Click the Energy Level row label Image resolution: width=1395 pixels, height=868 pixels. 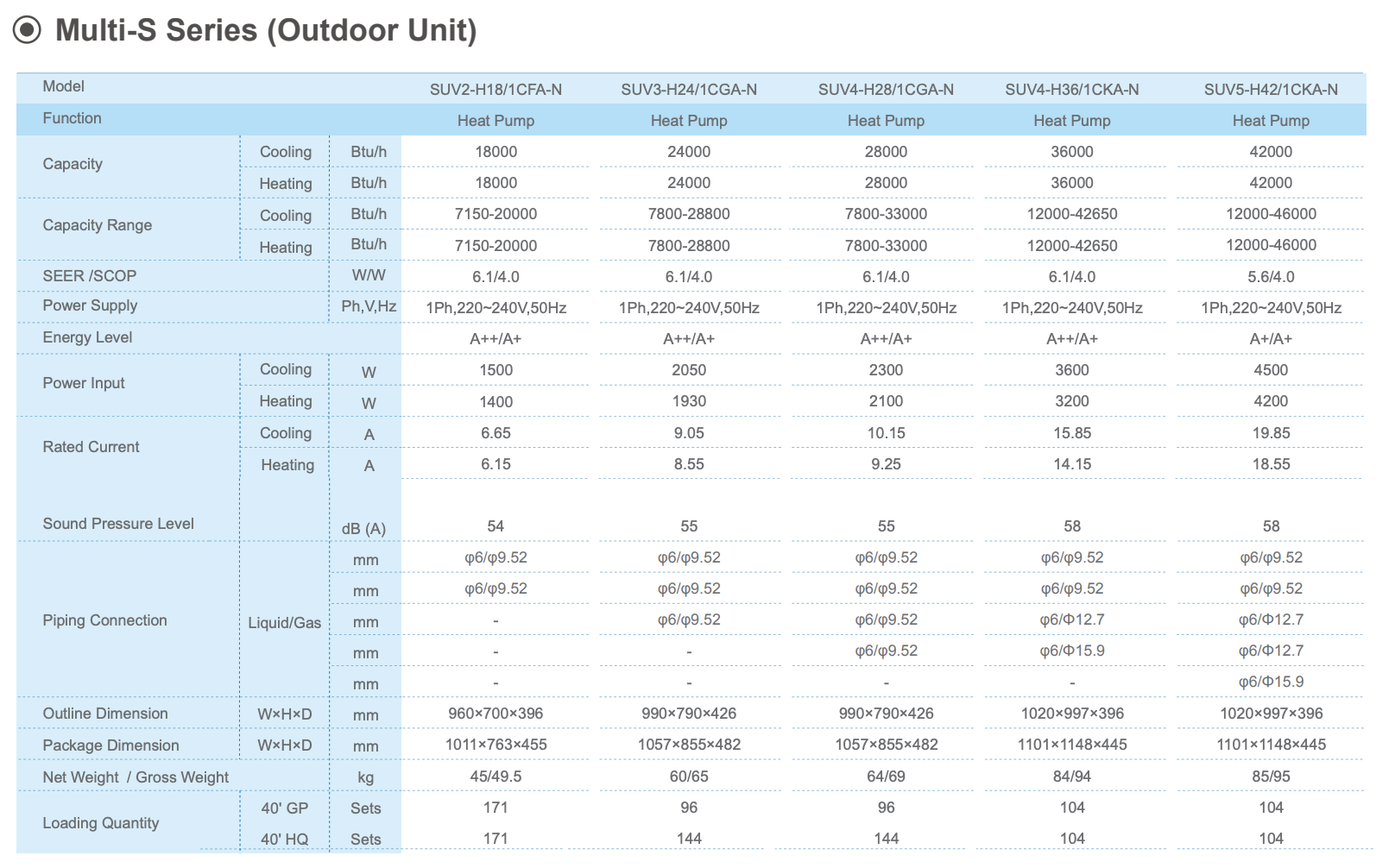[87, 337]
